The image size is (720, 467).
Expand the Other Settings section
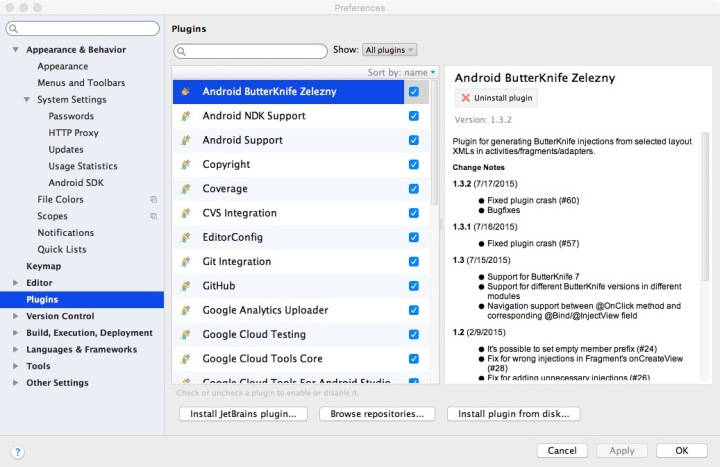coord(16,383)
